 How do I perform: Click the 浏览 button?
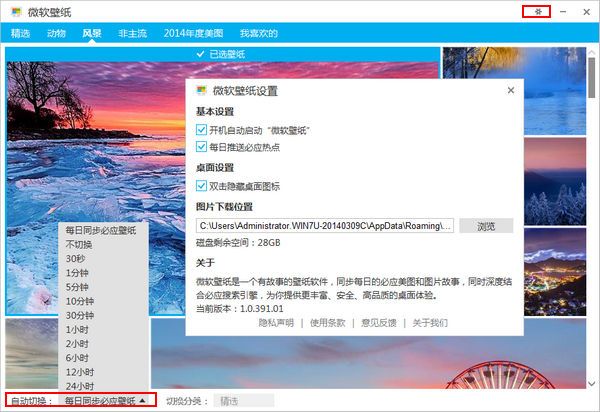click(486, 226)
